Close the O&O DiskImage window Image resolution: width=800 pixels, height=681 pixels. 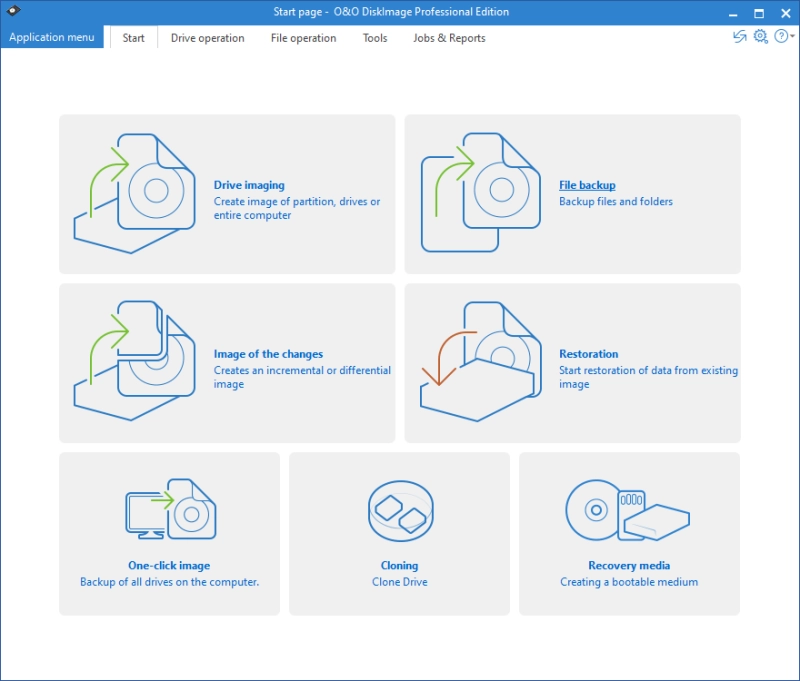(786, 13)
